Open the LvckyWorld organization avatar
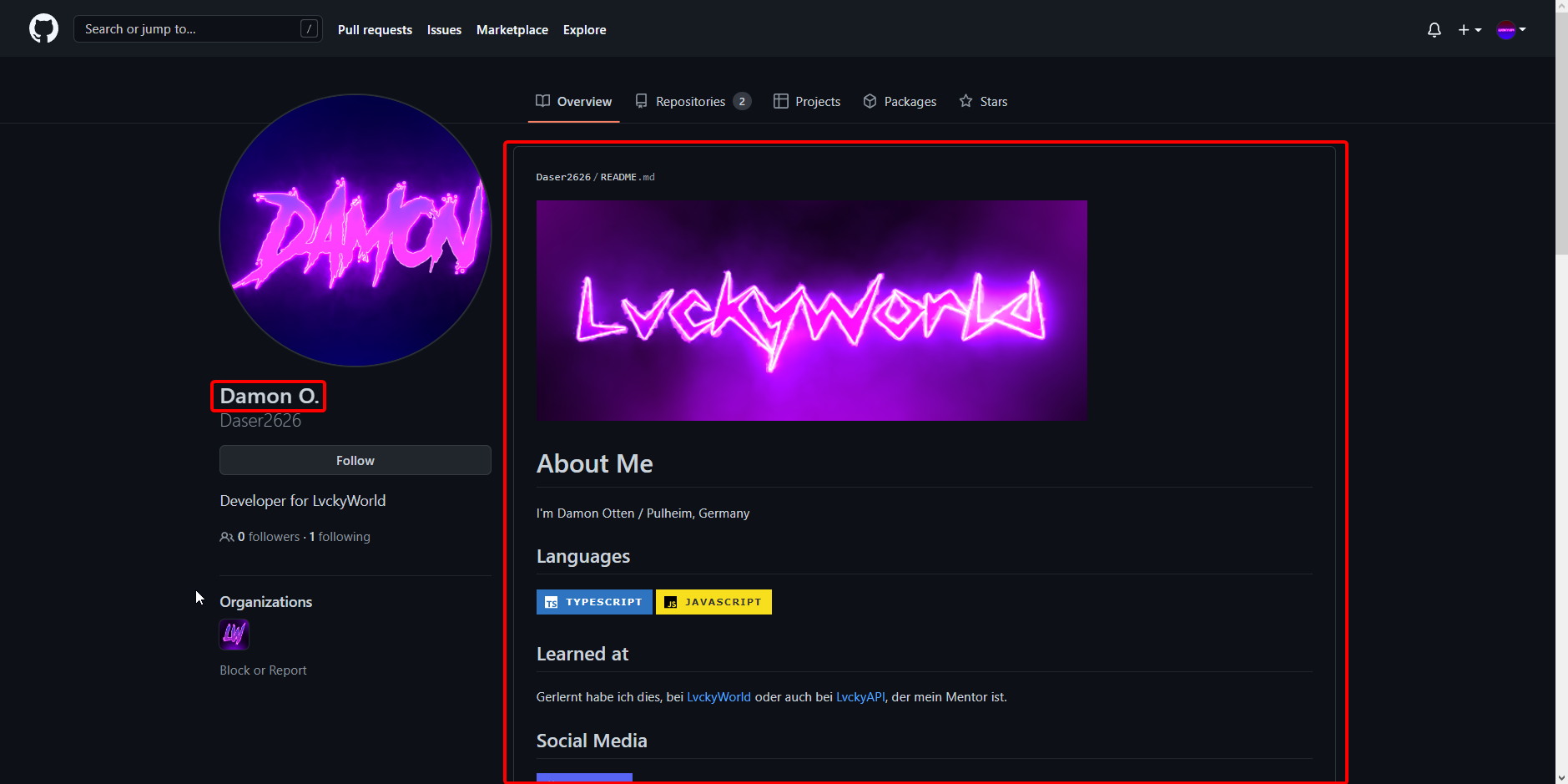This screenshot has height=784, width=1568. 234,635
